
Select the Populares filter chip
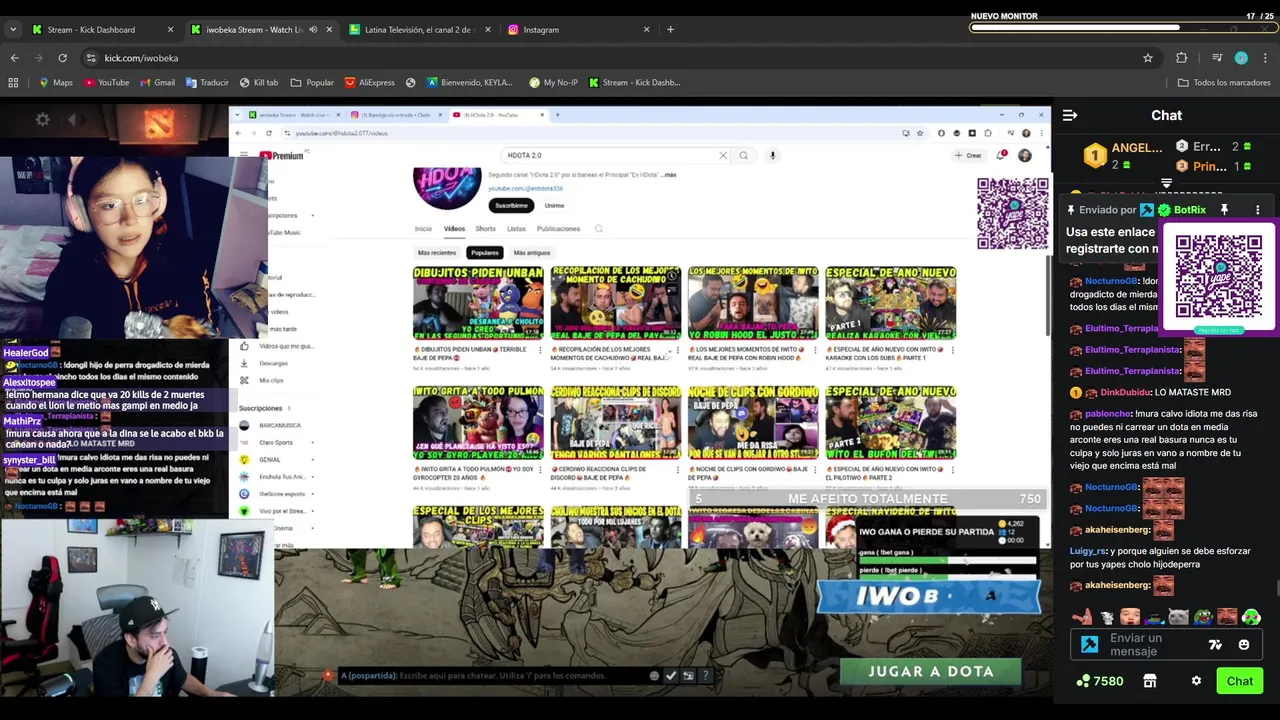coord(484,253)
